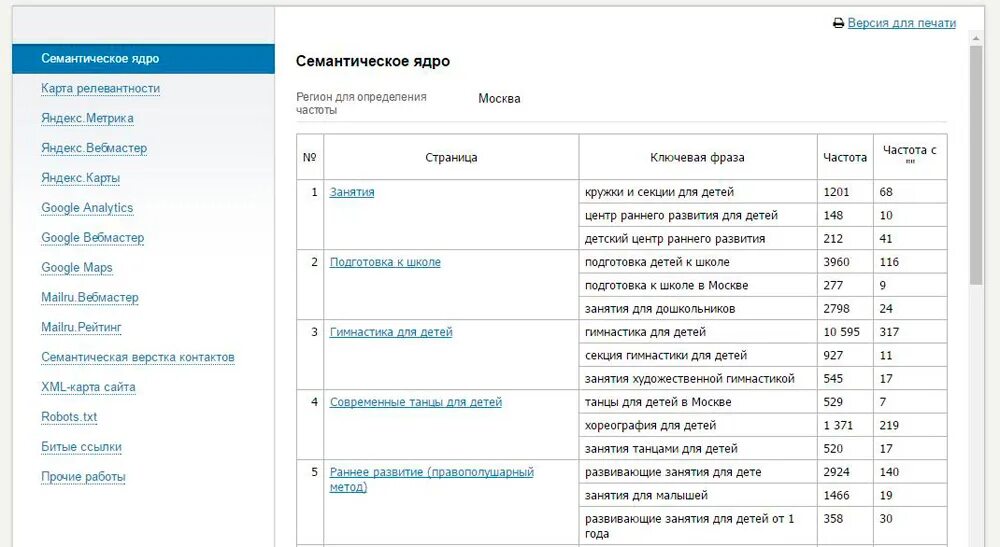The image size is (1000, 547).
Task: Open Google Analytics sidebar link
Action: (x=87, y=208)
